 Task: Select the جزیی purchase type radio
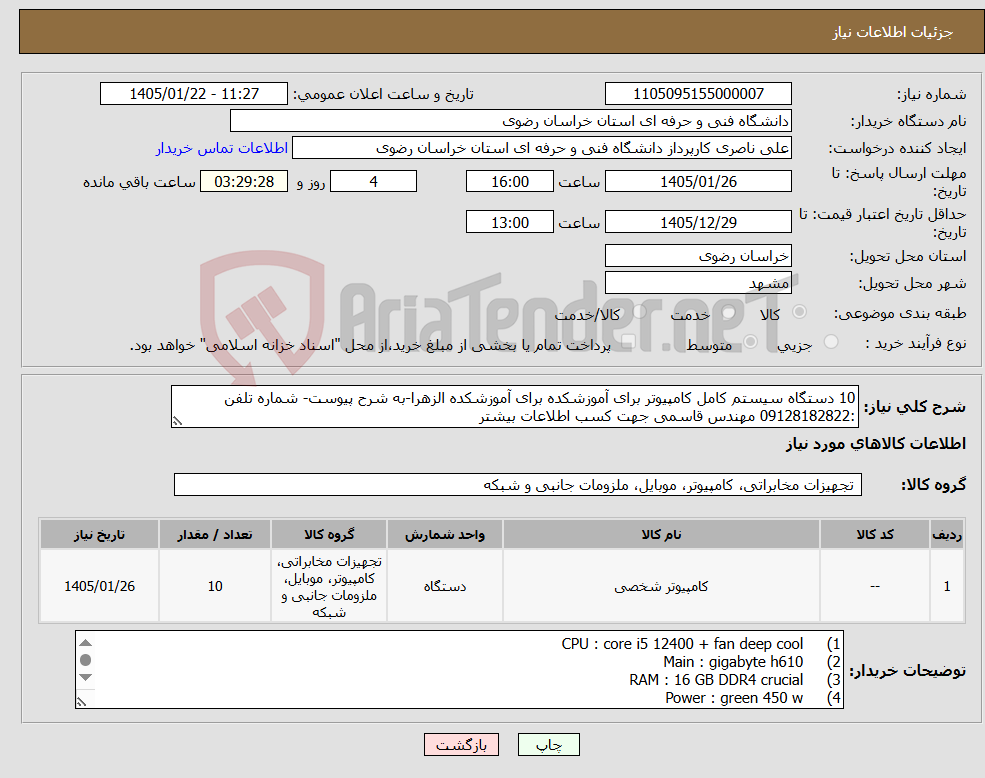831,342
